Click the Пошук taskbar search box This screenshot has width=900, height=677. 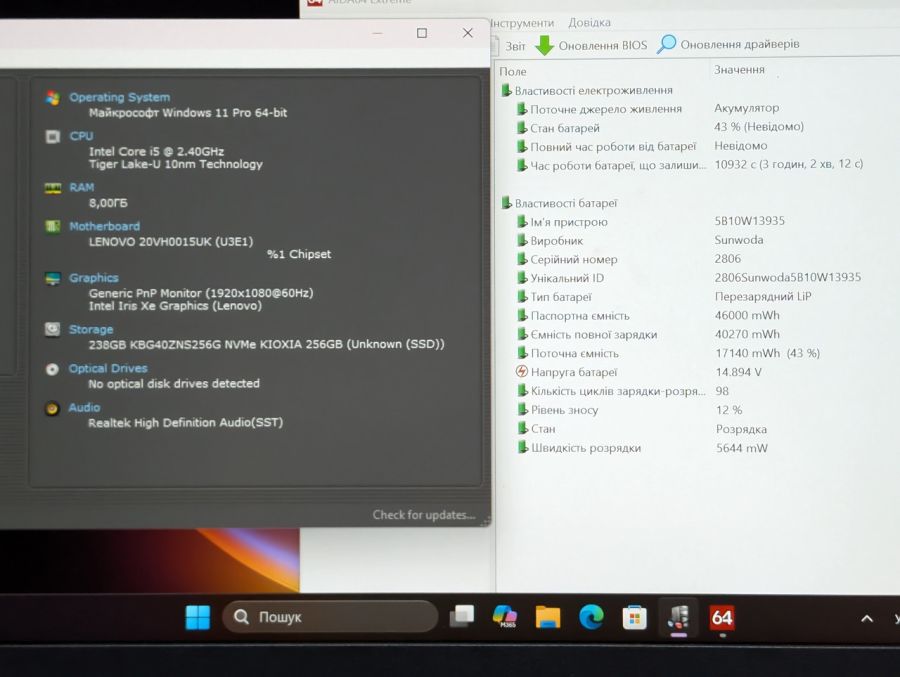[x=329, y=617]
